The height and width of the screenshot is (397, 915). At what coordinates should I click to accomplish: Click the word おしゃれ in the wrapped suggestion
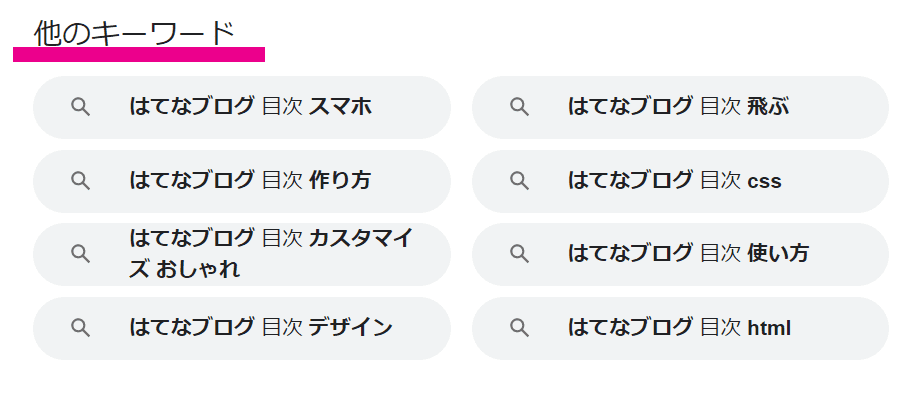(x=198, y=270)
